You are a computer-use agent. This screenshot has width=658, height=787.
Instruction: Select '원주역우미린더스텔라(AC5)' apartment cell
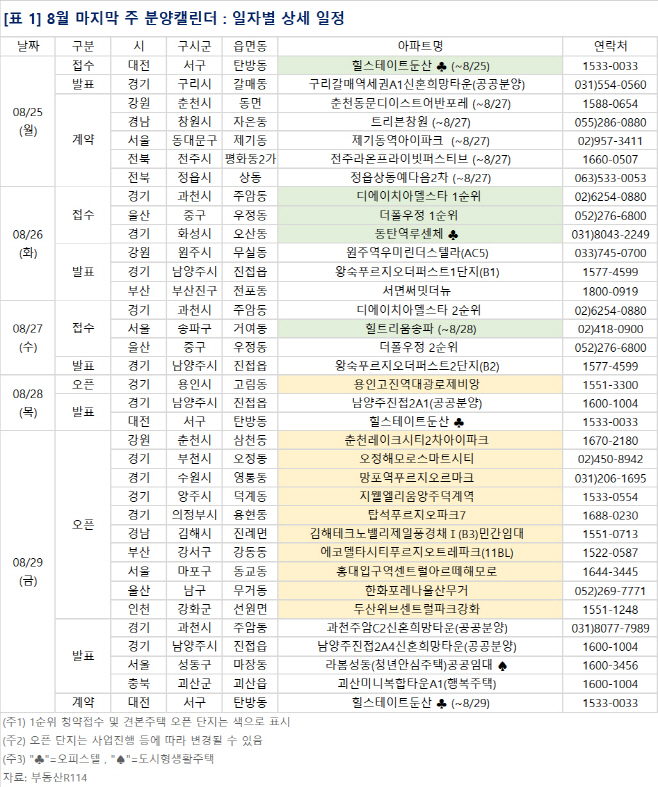420,252
